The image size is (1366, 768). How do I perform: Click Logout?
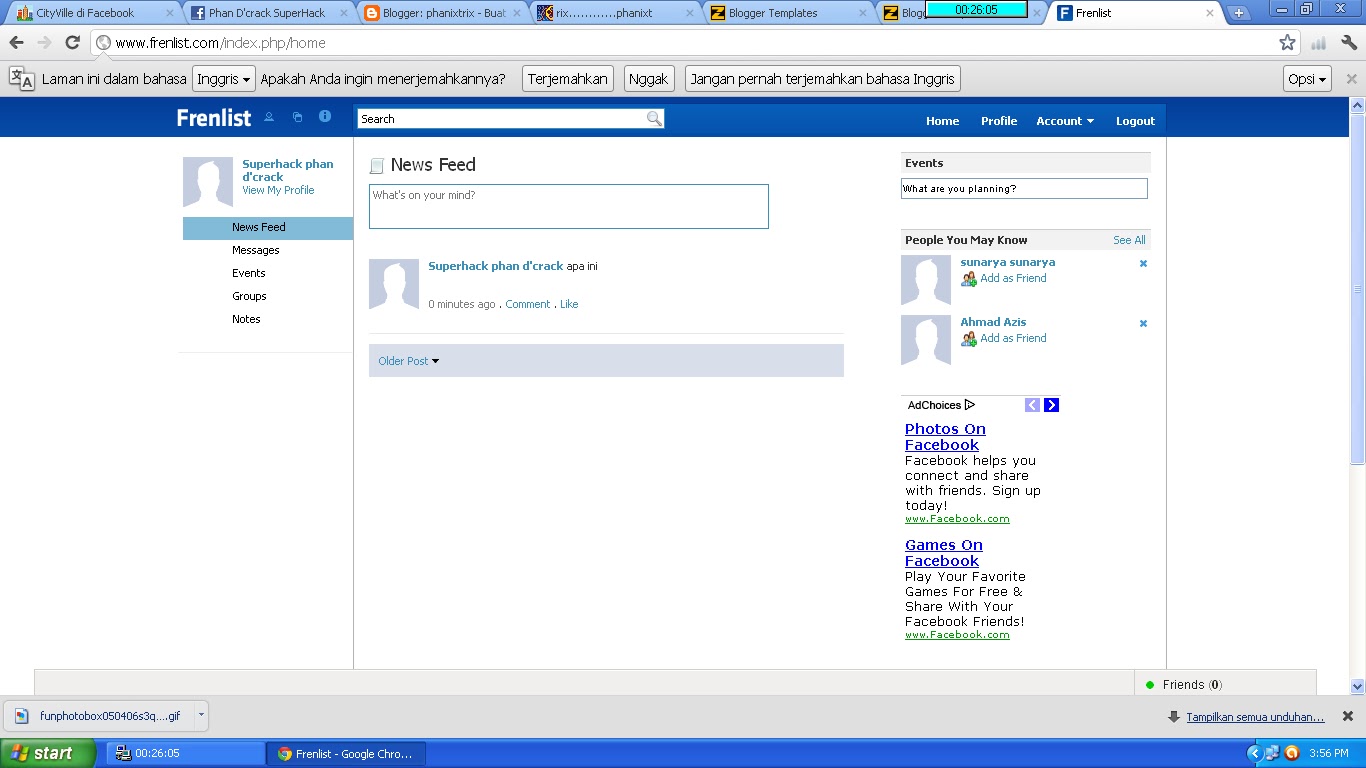[x=1135, y=121]
